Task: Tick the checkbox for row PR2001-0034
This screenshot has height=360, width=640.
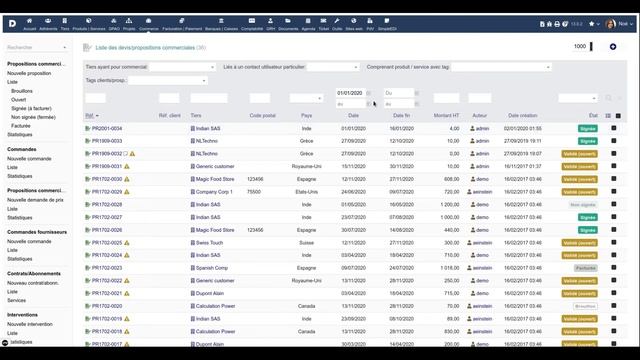Action: pos(613,128)
